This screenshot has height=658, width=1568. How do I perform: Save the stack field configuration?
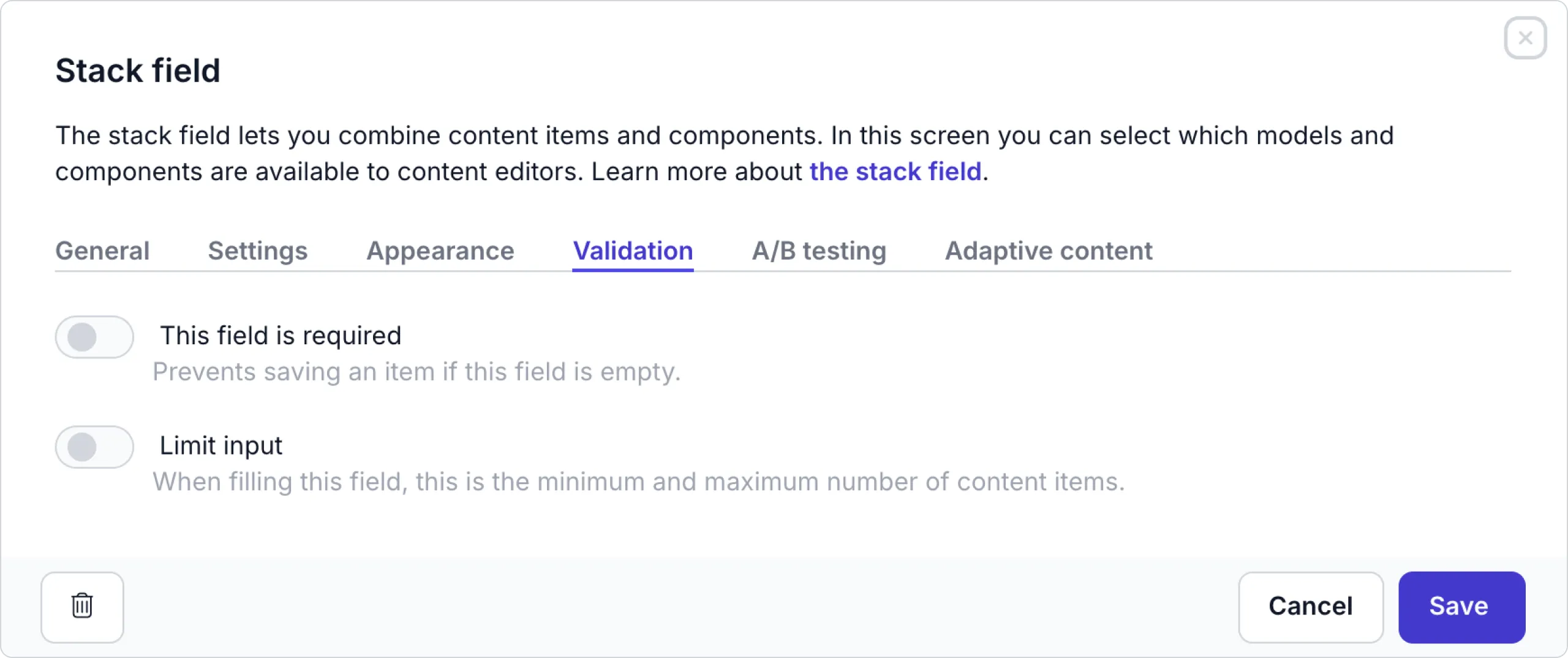click(1461, 607)
